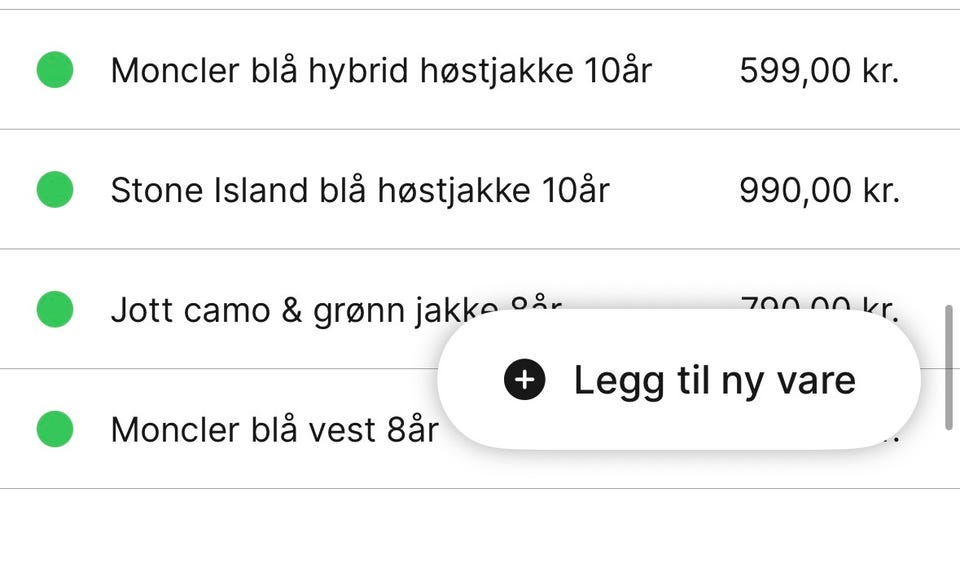
Task: Tap the word Moncler in the vest row
Action: coord(175,429)
